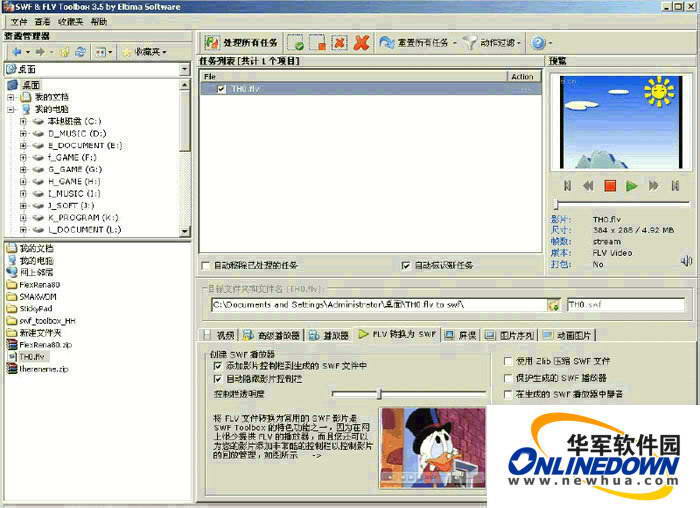
Task: Switch to the animated image tab
Action: pyautogui.click(x=567, y=335)
